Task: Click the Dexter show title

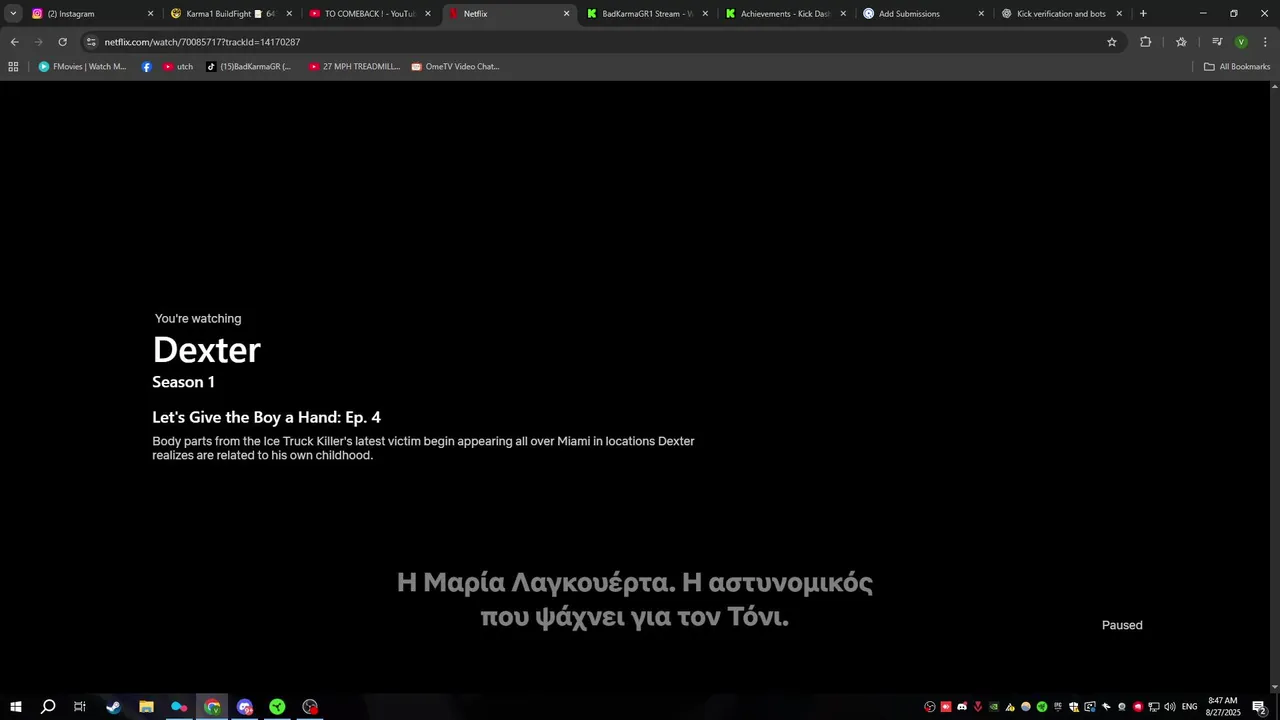Action: tap(206, 350)
